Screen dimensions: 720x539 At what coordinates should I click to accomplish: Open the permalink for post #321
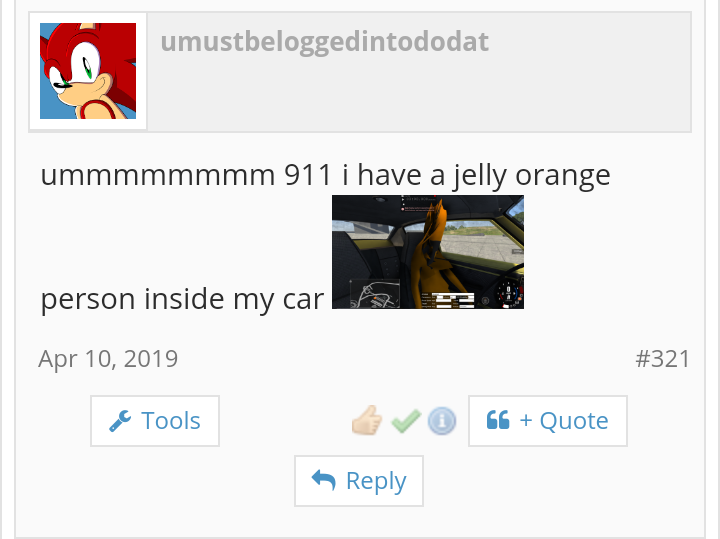click(662, 359)
